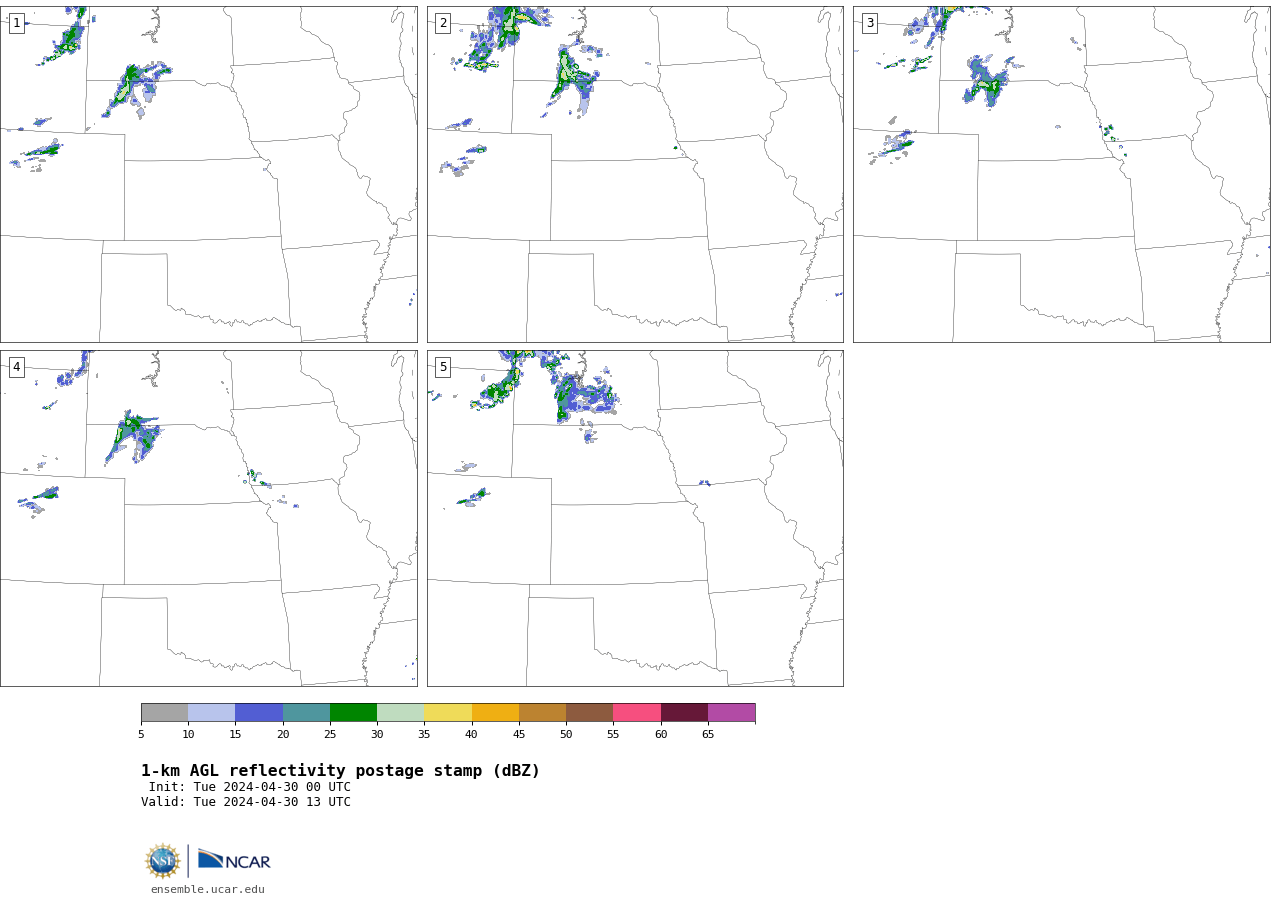Screen dimensions: 1280x901
Task: Click the teal 20-25 dBZ swatch
Action: click(x=306, y=712)
